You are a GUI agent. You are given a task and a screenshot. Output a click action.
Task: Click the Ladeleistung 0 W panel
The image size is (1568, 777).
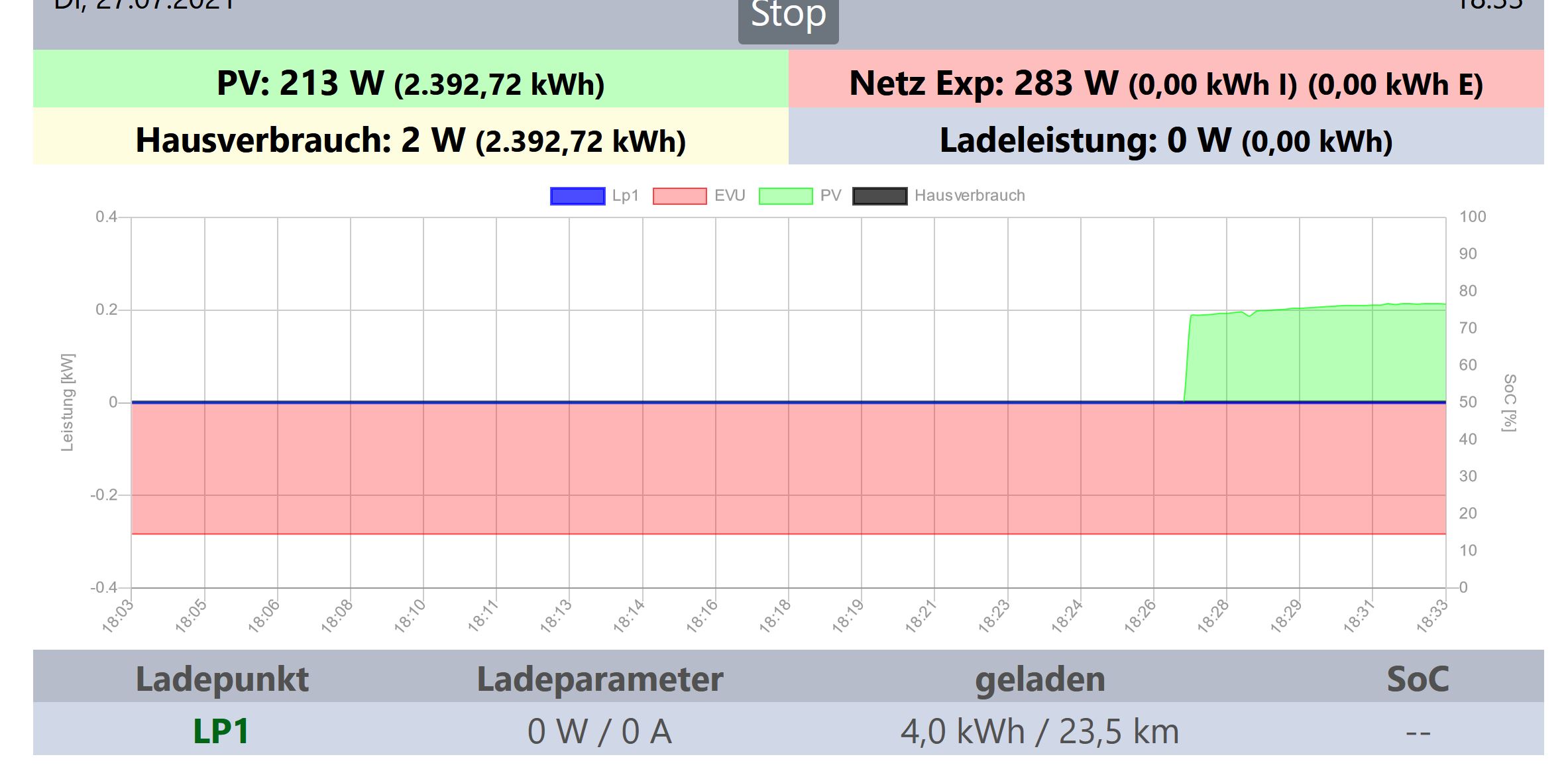(x=1166, y=140)
